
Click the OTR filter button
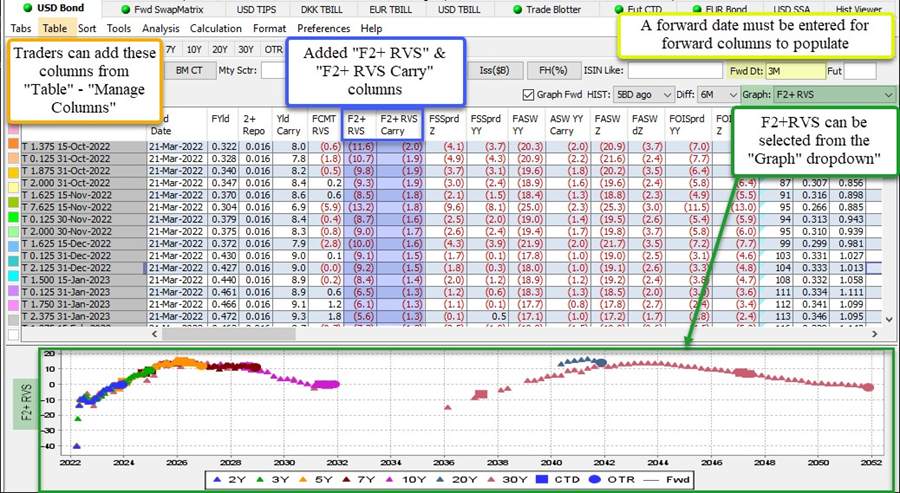click(273, 49)
